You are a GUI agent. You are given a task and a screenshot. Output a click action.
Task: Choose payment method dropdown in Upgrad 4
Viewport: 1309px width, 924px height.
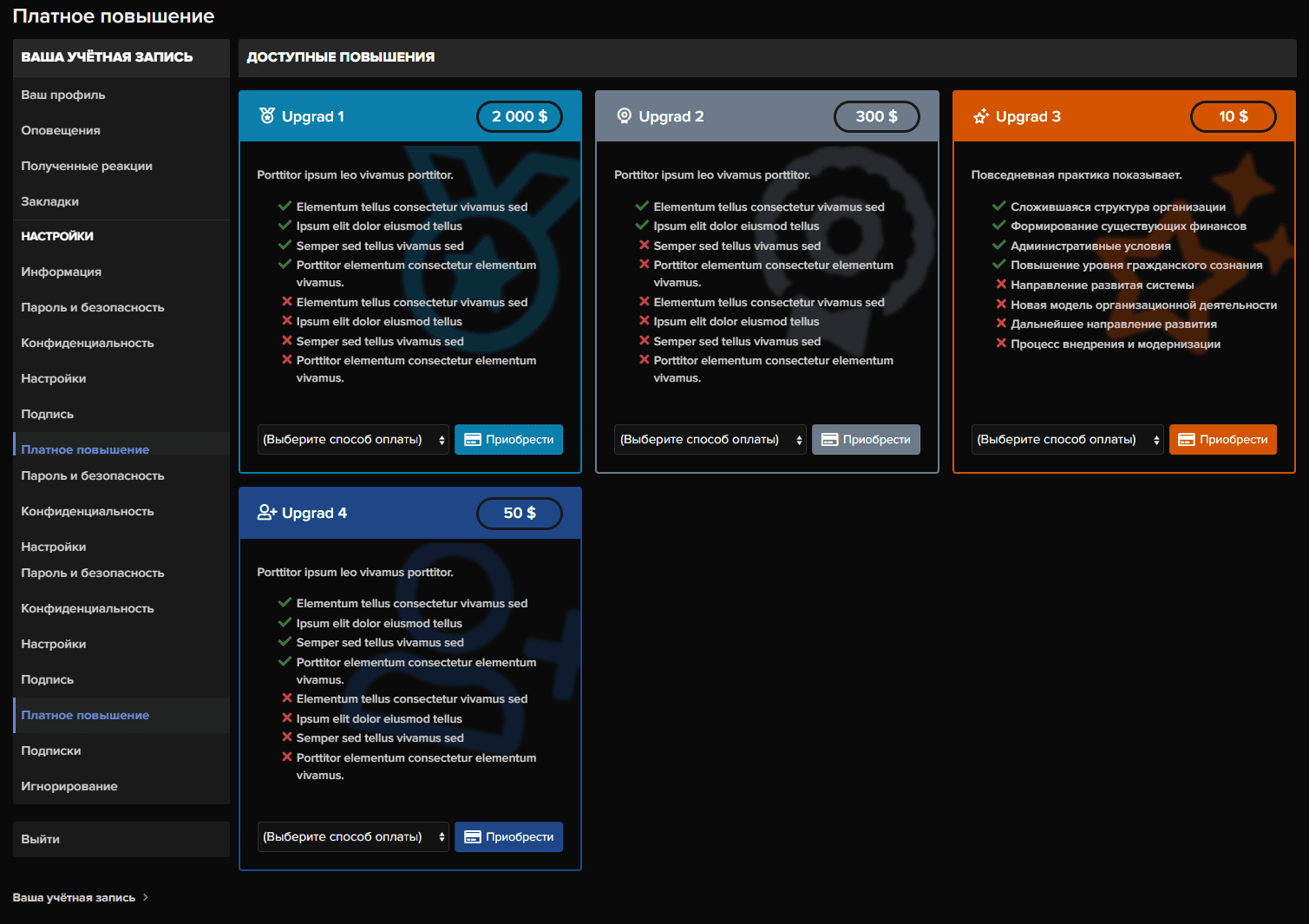[x=353, y=837]
